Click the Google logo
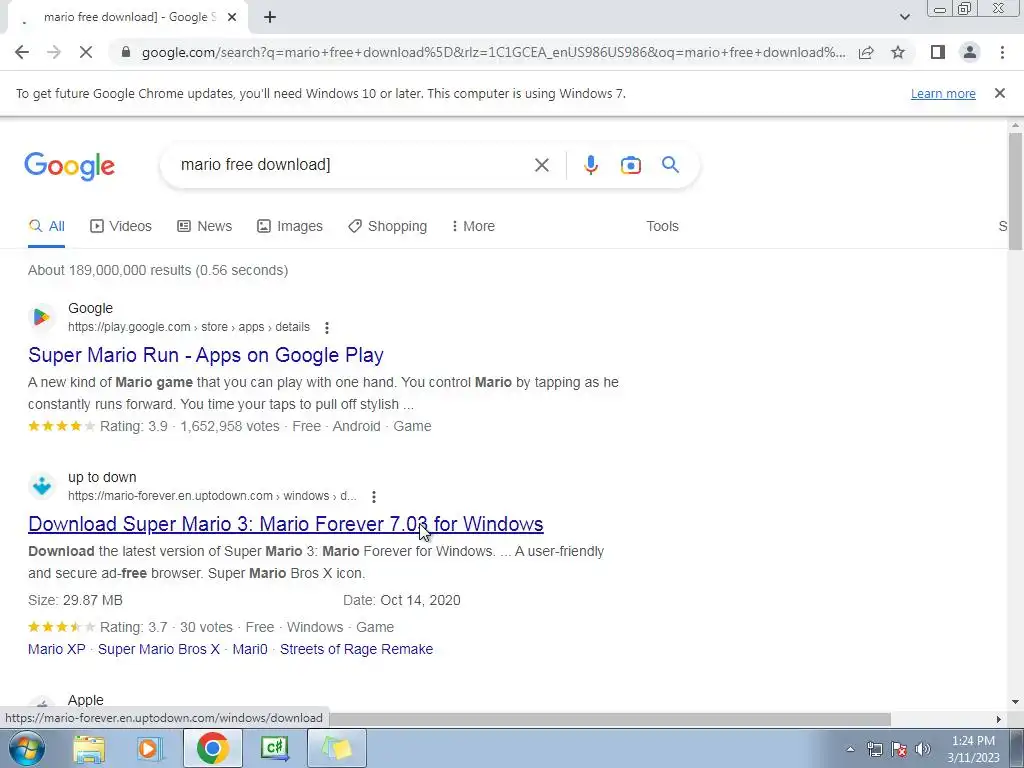The height and width of the screenshot is (768, 1024). (70, 165)
